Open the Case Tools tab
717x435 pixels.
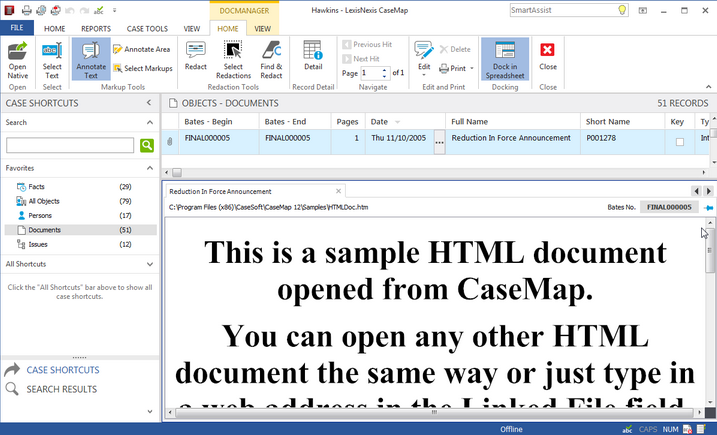pyautogui.click(x=147, y=29)
